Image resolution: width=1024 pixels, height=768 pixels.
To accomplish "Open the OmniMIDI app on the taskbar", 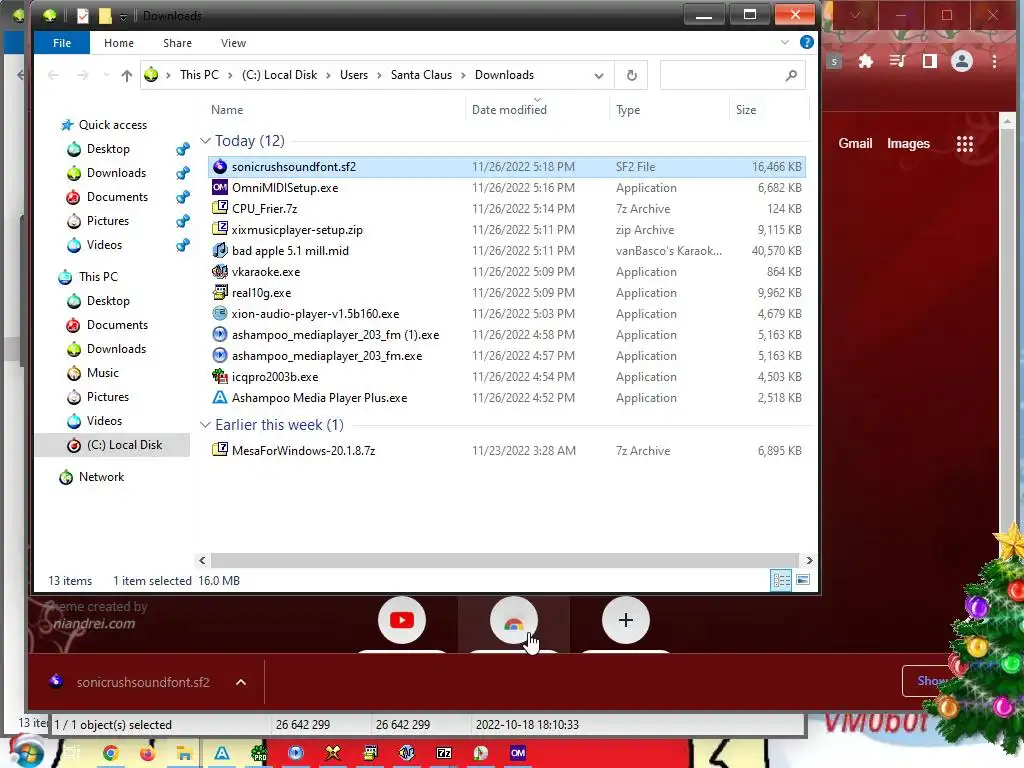I will [x=518, y=753].
